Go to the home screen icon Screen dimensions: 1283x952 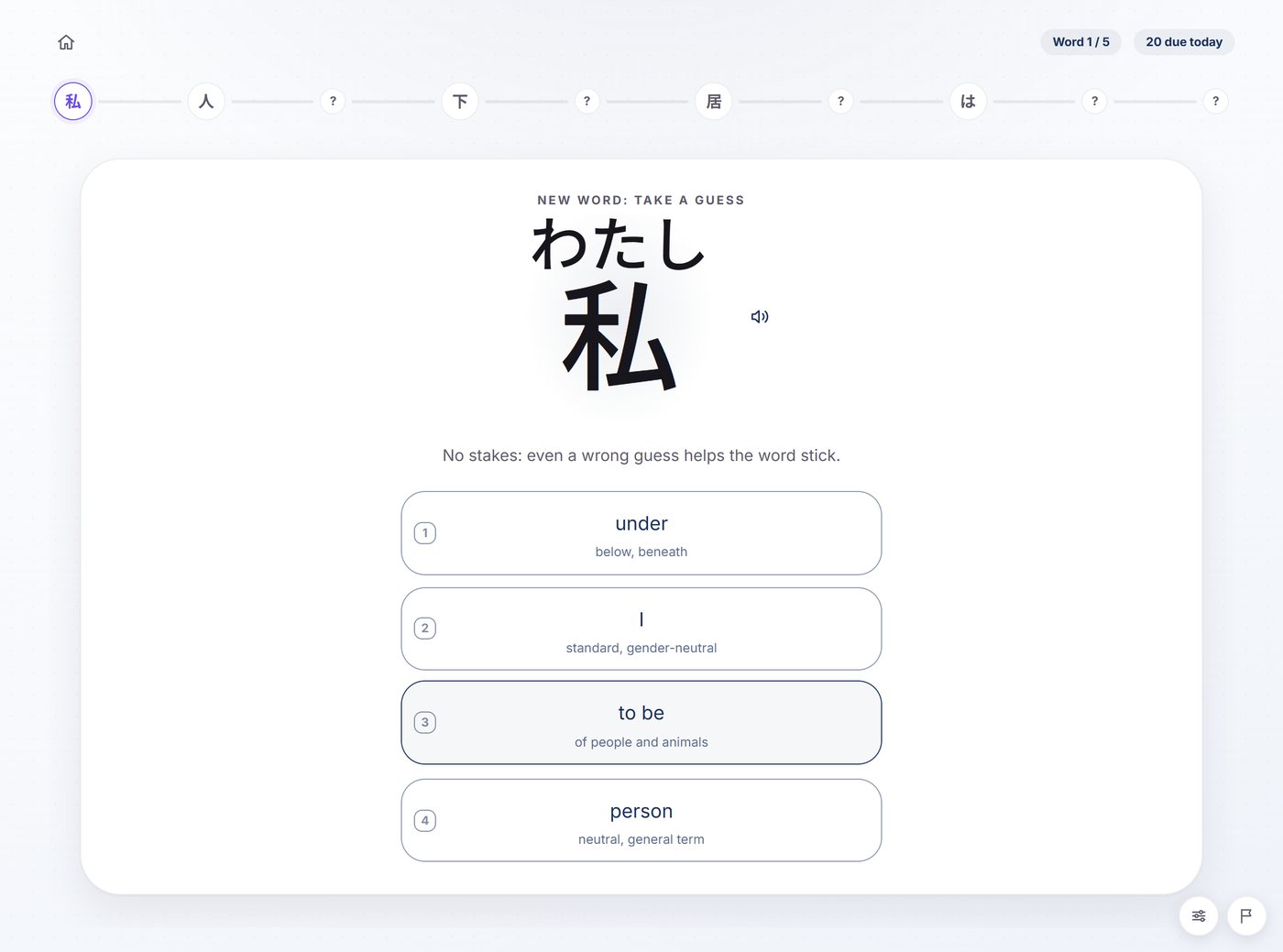(x=66, y=42)
